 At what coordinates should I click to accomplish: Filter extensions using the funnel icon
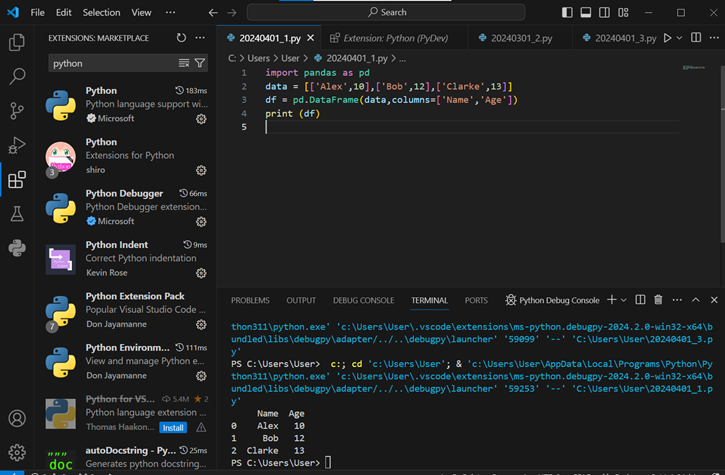(200, 63)
